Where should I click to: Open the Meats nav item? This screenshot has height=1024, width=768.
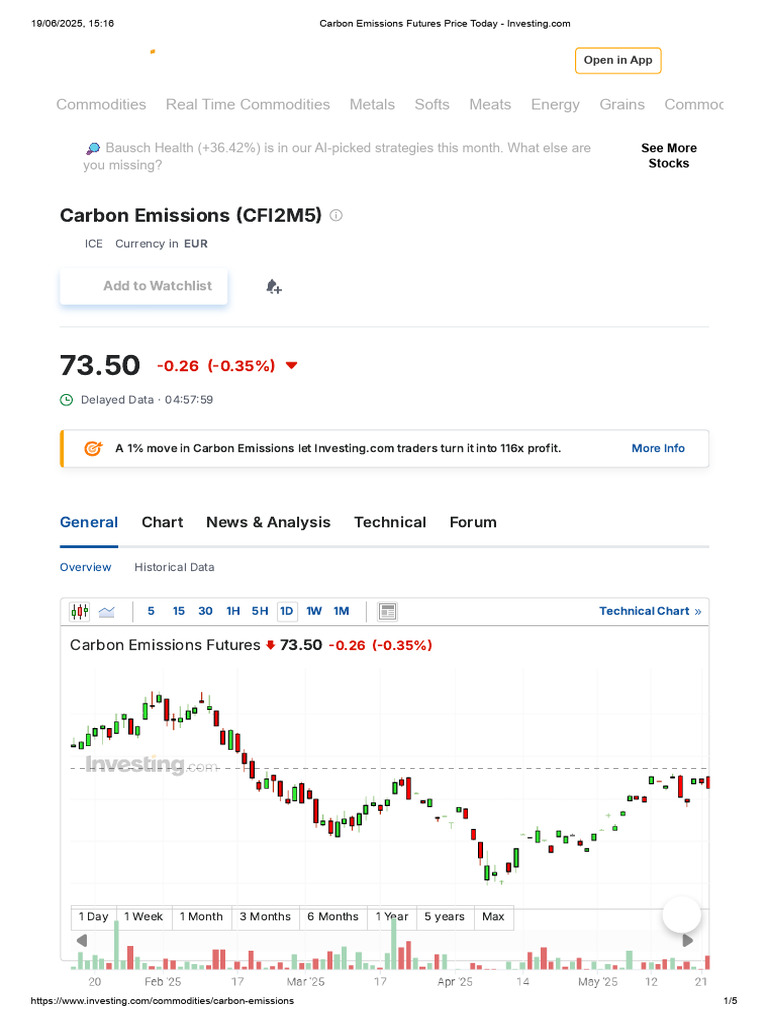click(x=490, y=104)
